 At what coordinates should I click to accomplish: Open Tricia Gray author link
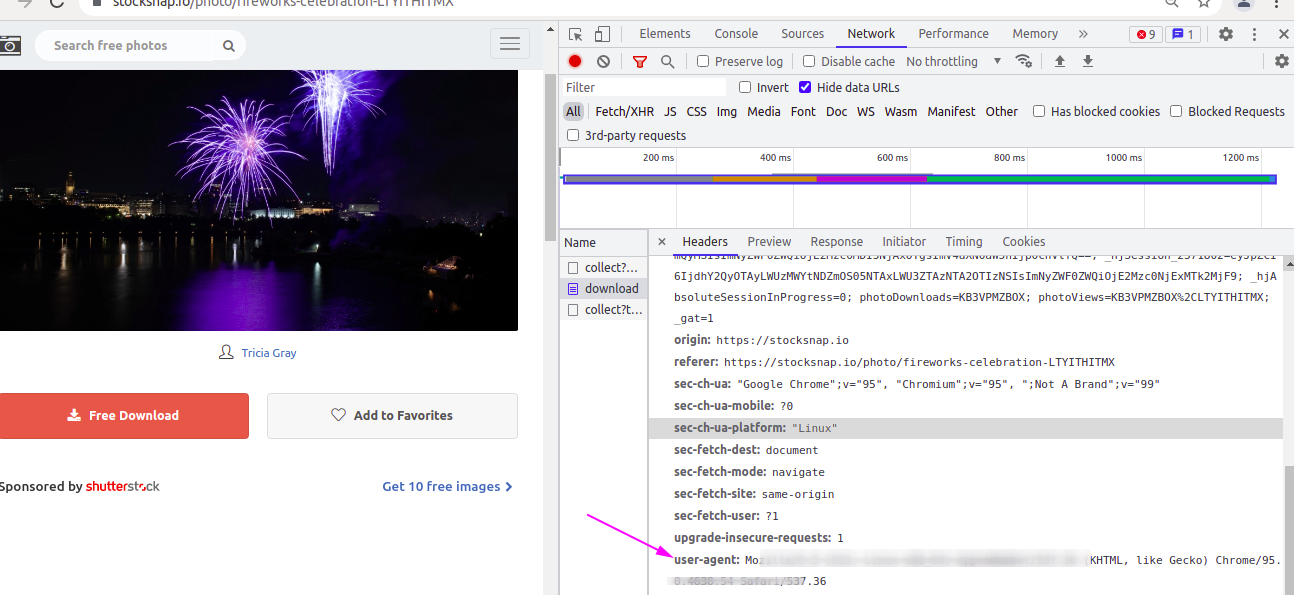[x=268, y=353]
